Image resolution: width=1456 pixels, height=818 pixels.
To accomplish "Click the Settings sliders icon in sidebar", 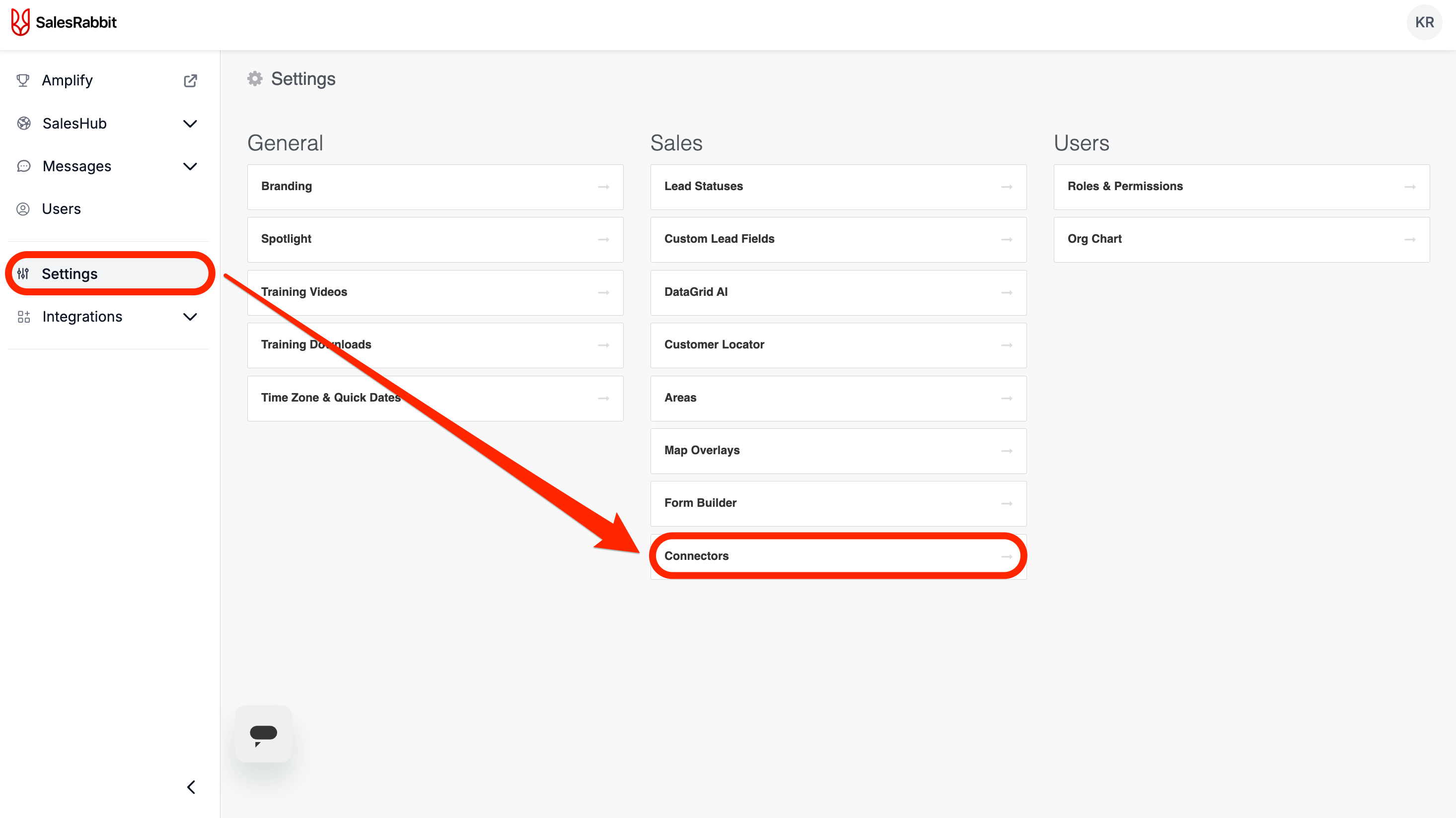I will coord(23,274).
